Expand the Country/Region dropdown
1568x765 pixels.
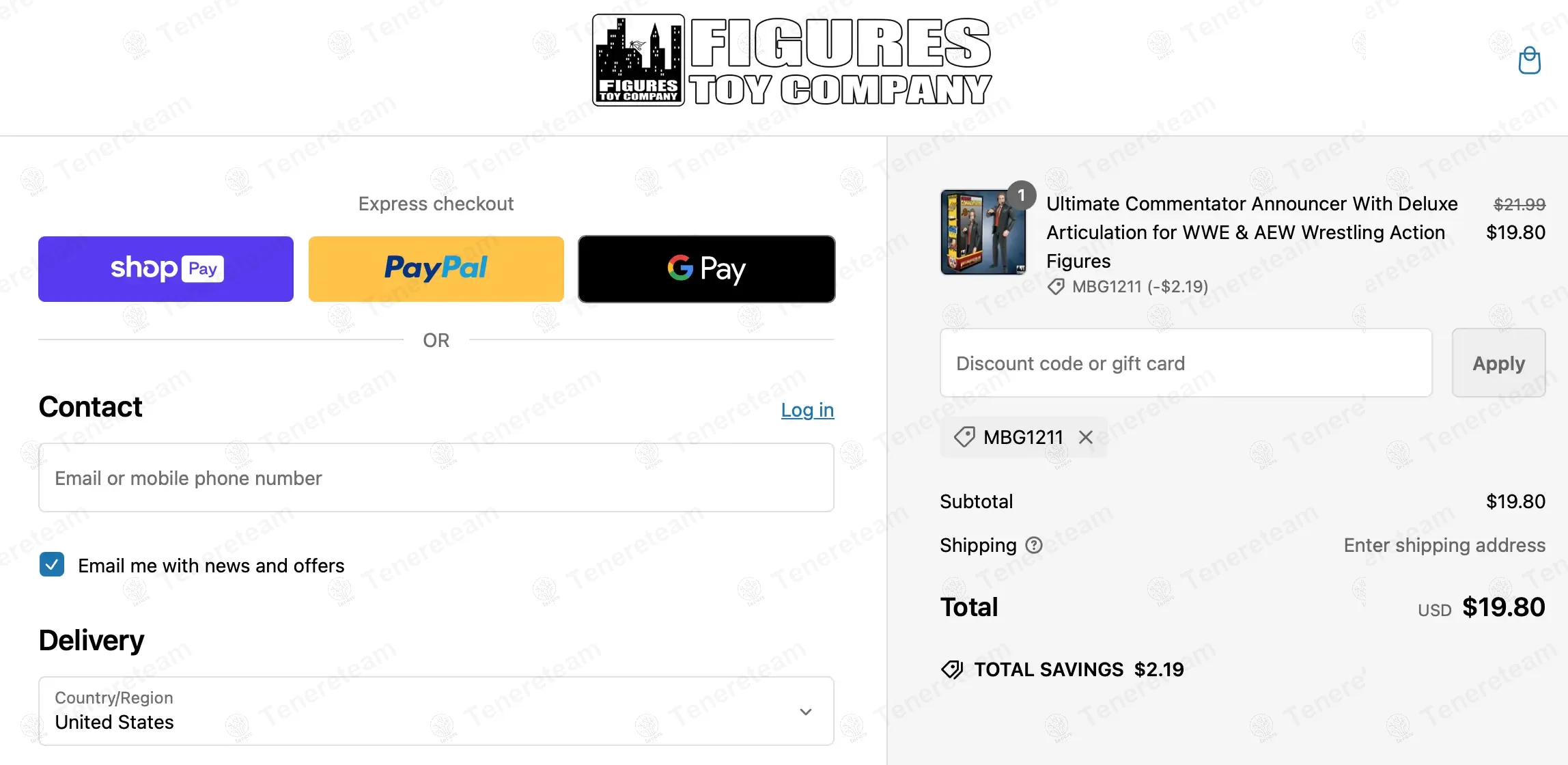(436, 711)
